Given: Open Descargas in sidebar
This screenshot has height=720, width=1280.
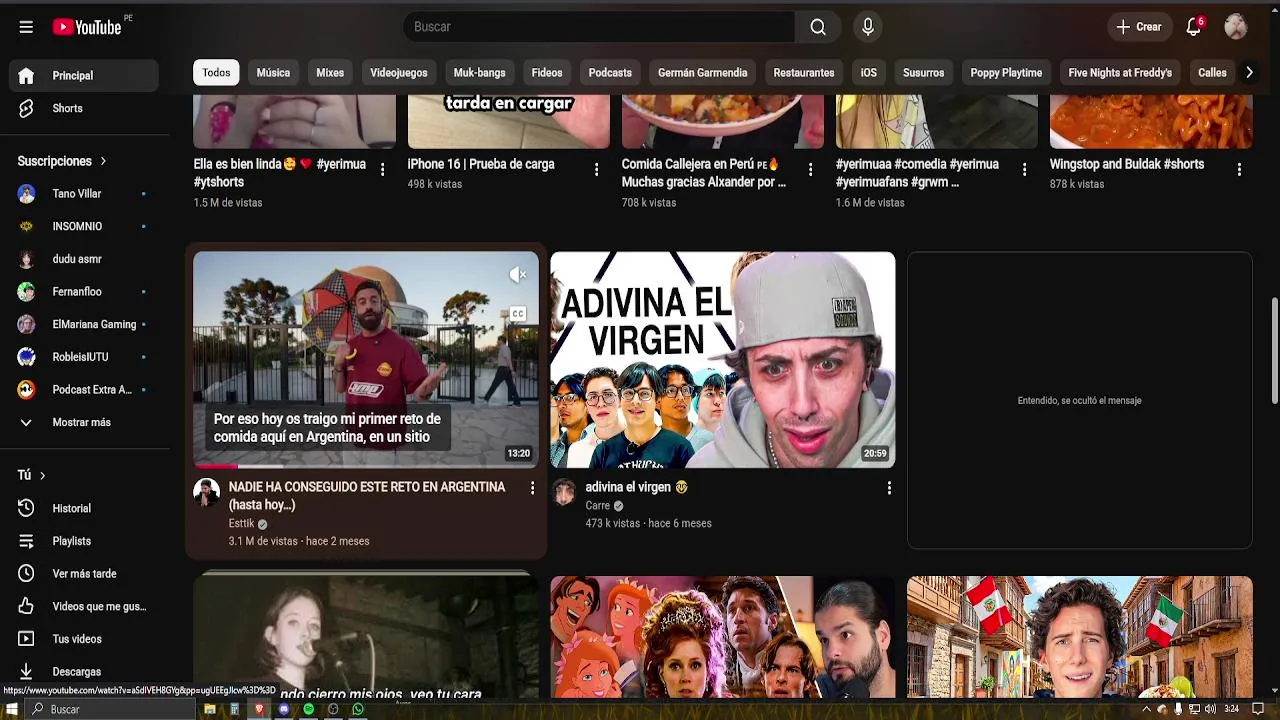Looking at the screenshot, I should (x=84, y=672).
